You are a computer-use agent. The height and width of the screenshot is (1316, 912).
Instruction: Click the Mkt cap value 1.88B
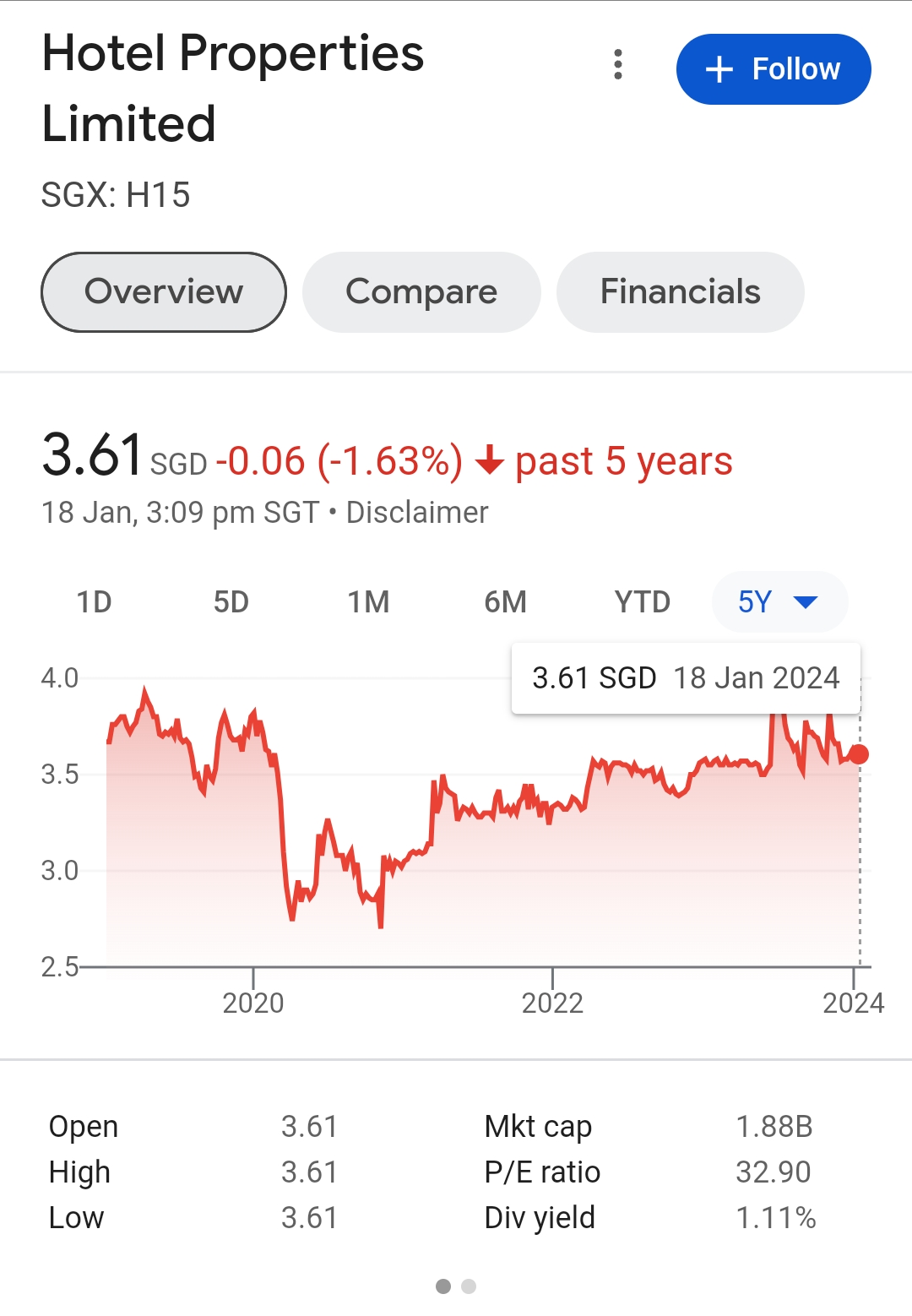tap(774, 1127)
